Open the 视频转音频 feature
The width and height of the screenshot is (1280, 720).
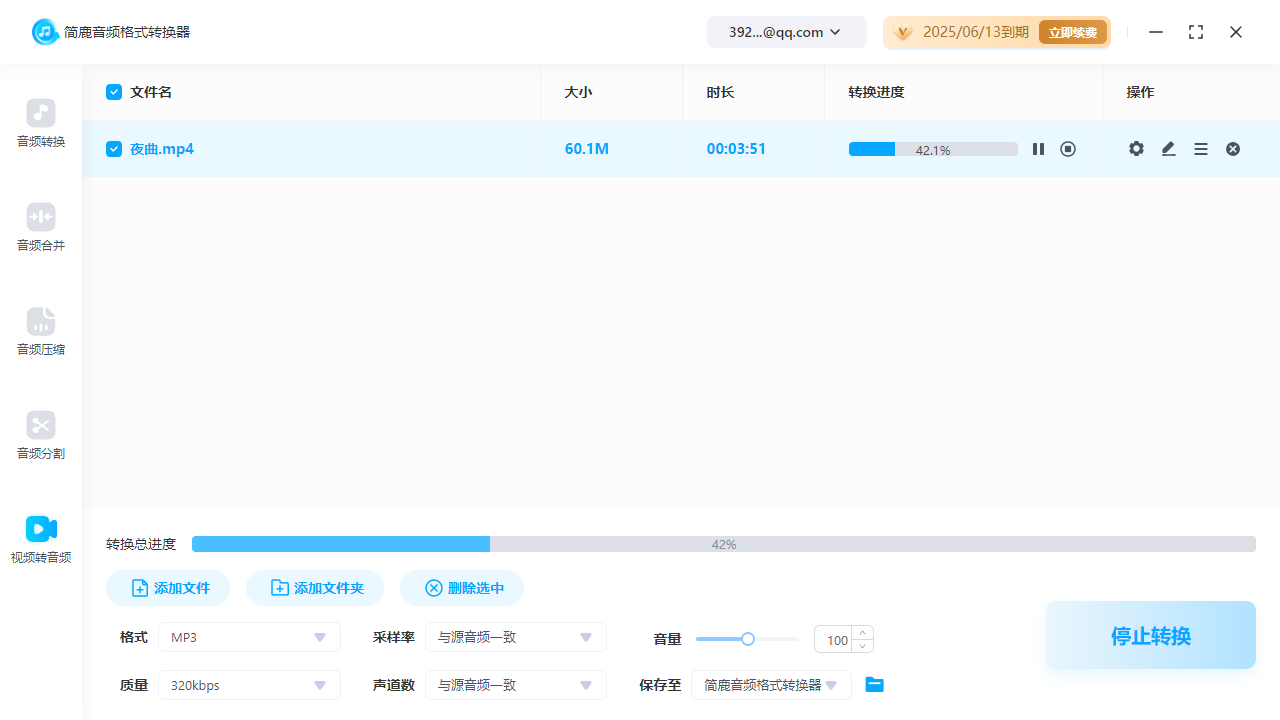pos(40,540)
